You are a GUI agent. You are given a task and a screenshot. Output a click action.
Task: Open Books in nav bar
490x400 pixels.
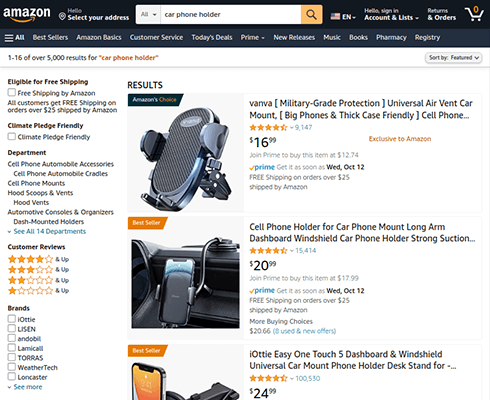[x=358, y=38]
